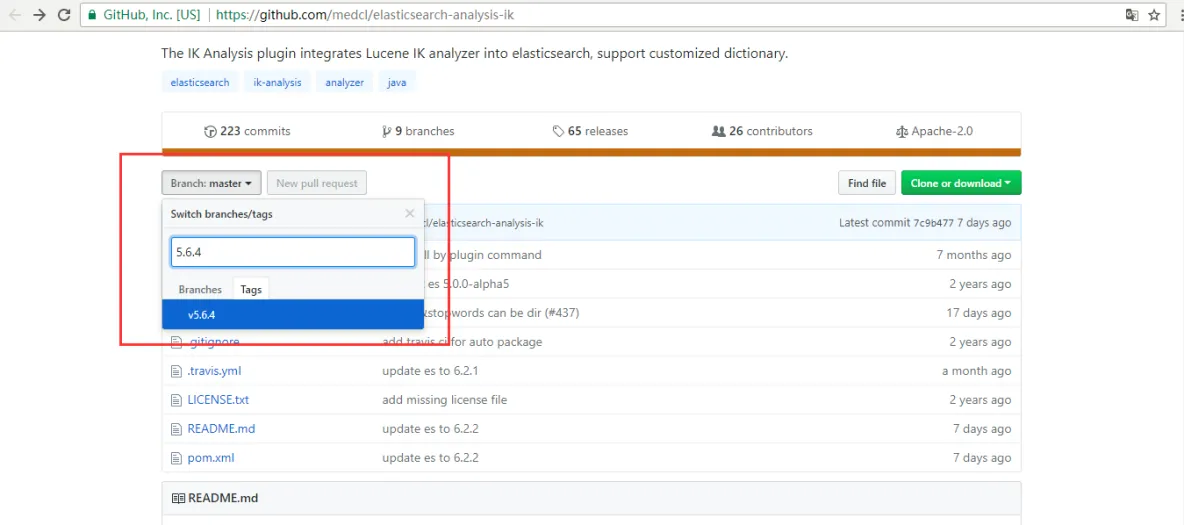
Task: Open commit message mentioning #437
Action: point(501,313)
